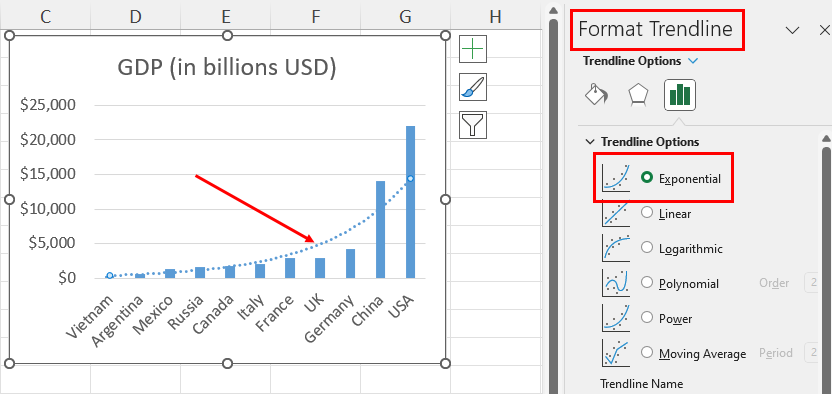The height and width of the screenshot is (394, 832).
Task: Open the Chart Filters funnel button
Action: tap(473, 125)
